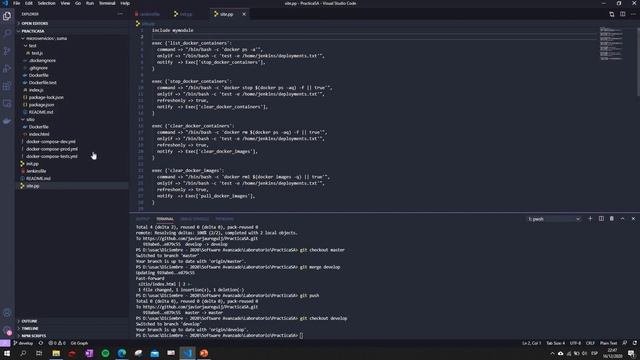Open the Accounts menu icon
The width and height of the screenshot is (640, 360).
coord(7,313)
